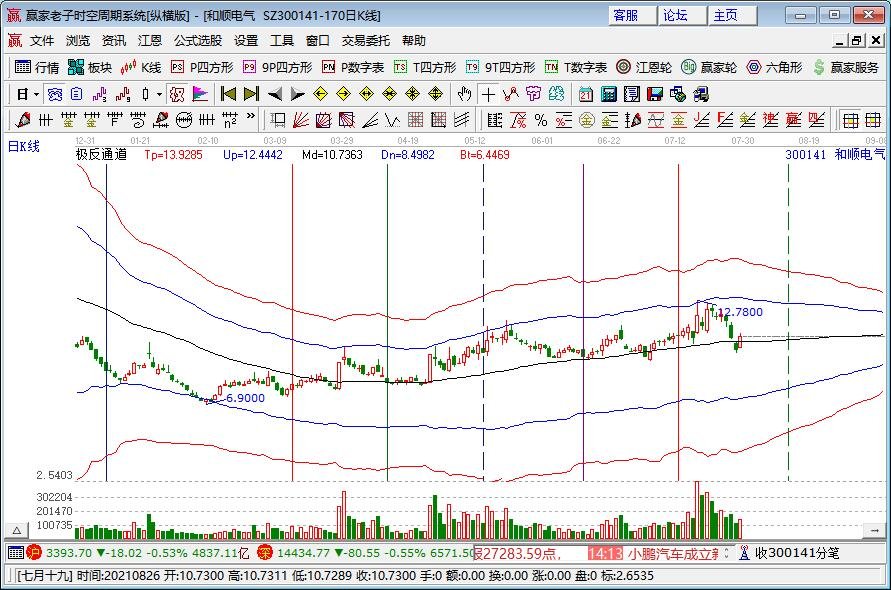
Task: Click the 论坛 forum button
Action: [x=676, y=15]
